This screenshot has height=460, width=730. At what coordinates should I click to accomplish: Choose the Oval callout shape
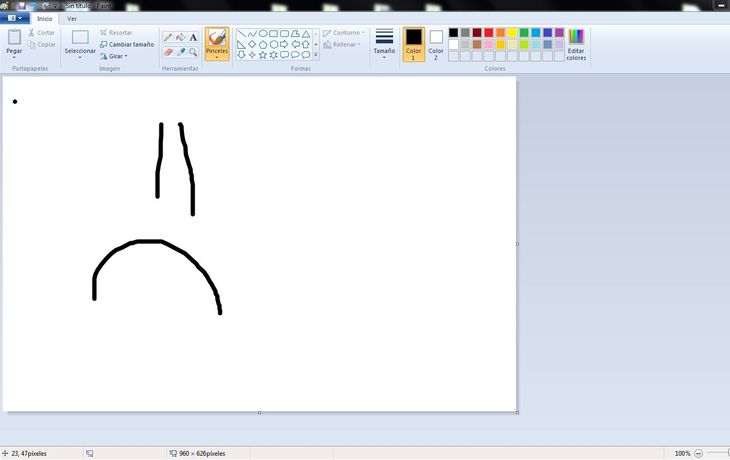coord(295,55)
